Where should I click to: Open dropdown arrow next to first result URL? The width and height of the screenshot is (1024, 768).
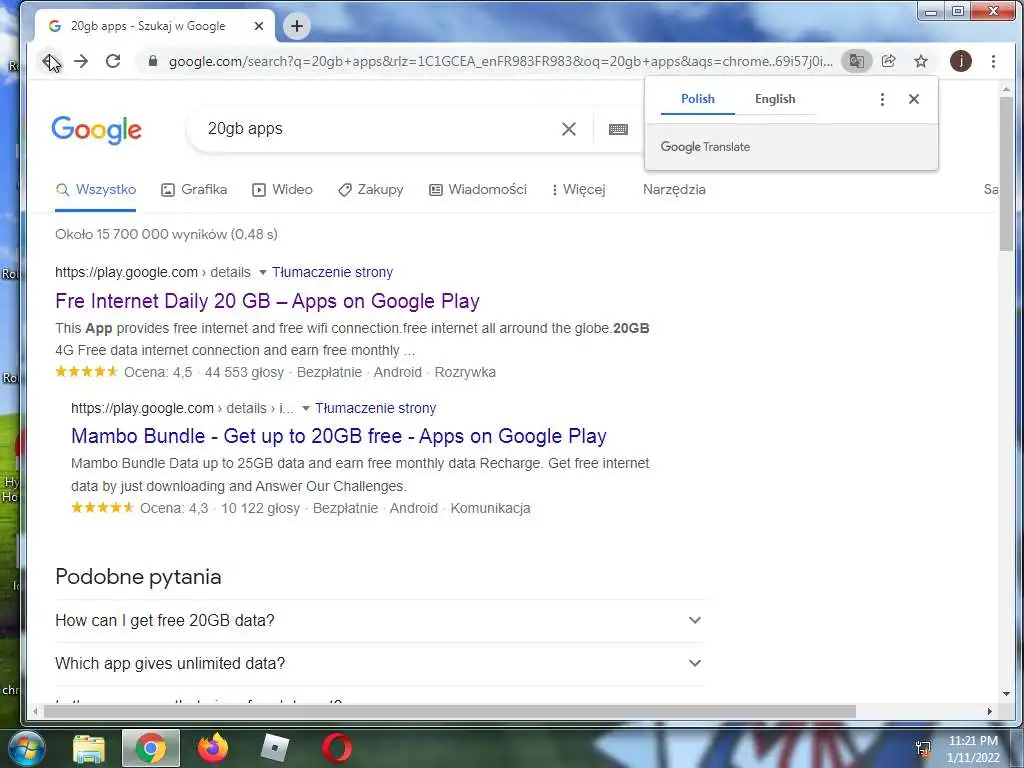click(263, 272)
